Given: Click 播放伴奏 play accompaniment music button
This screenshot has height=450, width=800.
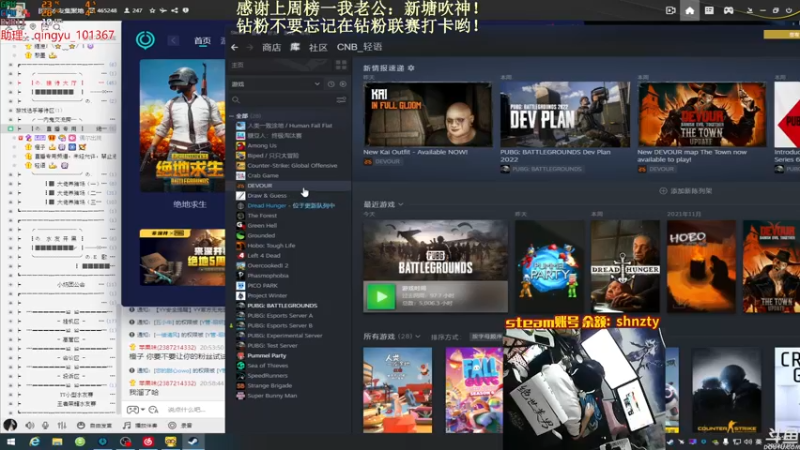Looking at the screenshot, I should coord(140,425).
